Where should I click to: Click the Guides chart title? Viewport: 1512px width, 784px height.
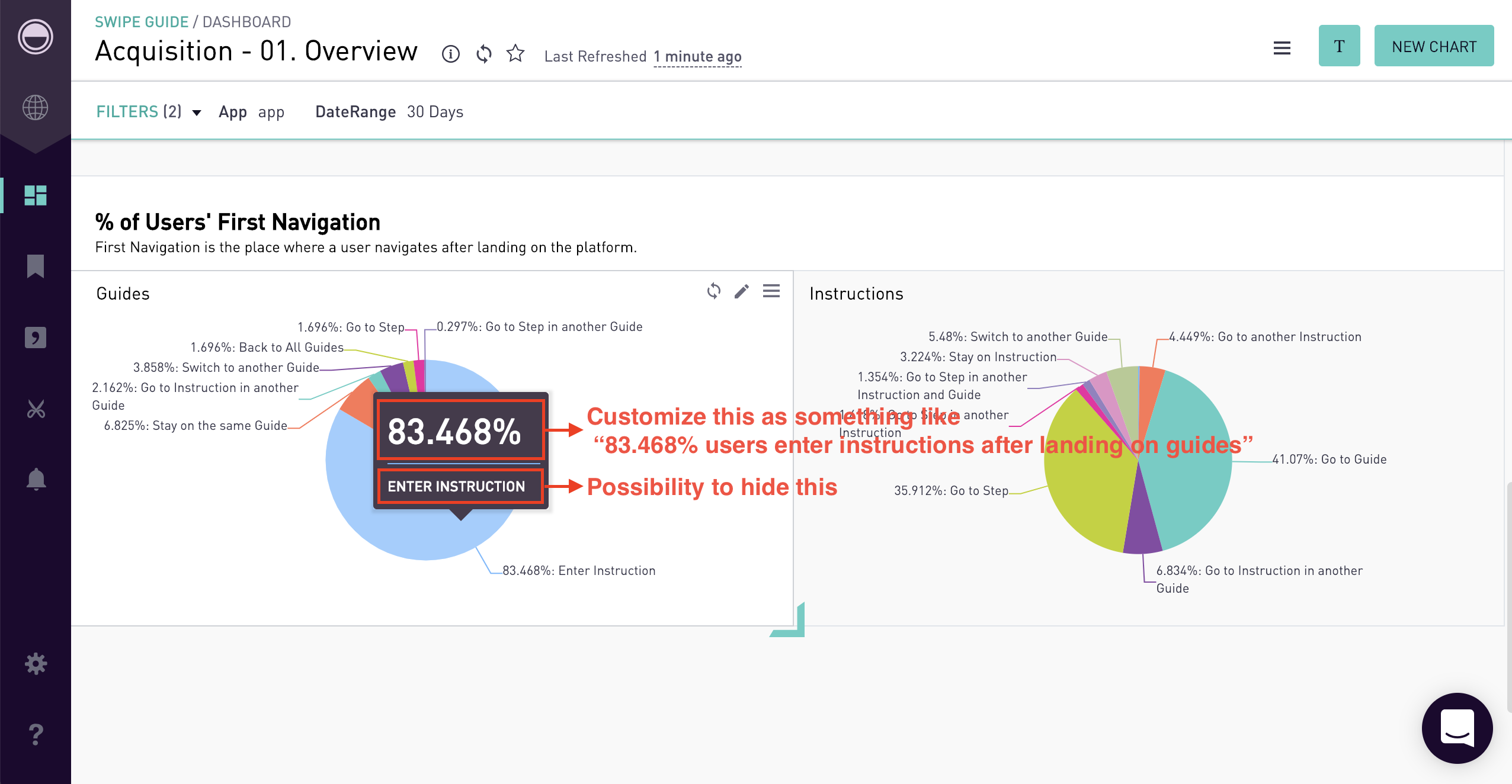[x=123, y=294]
